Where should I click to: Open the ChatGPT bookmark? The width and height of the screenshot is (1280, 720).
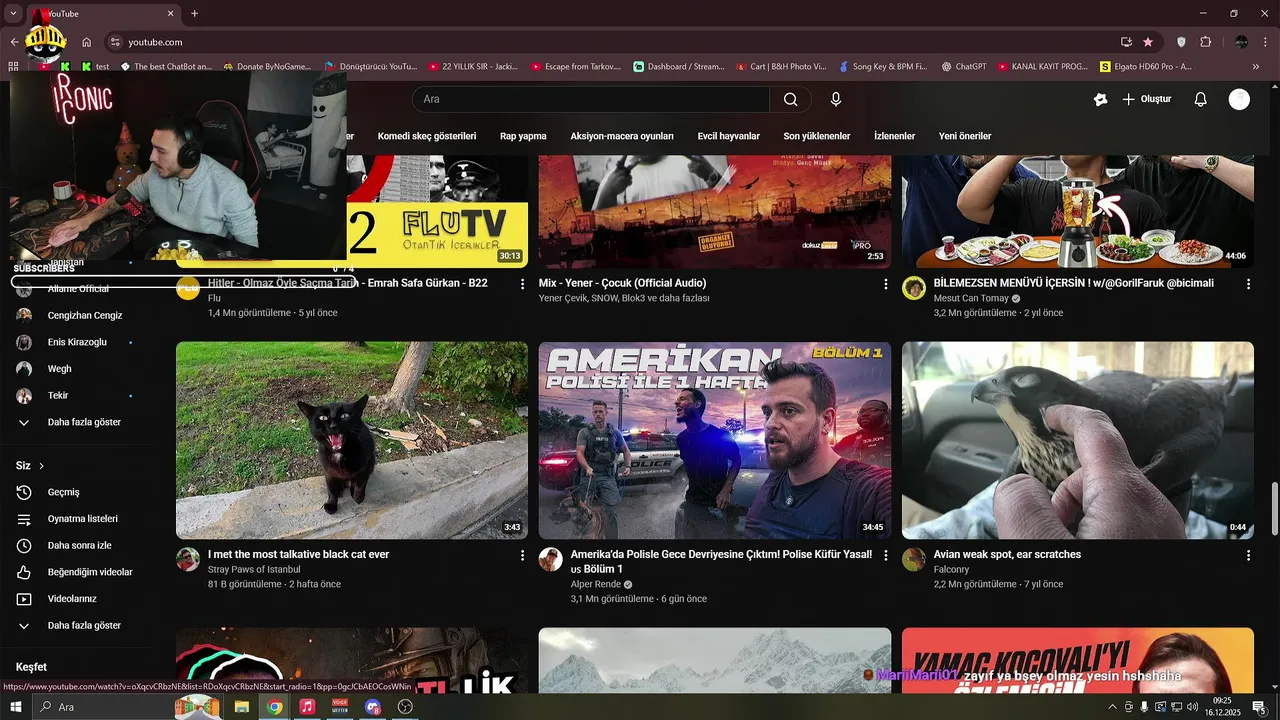coord(964,67)
